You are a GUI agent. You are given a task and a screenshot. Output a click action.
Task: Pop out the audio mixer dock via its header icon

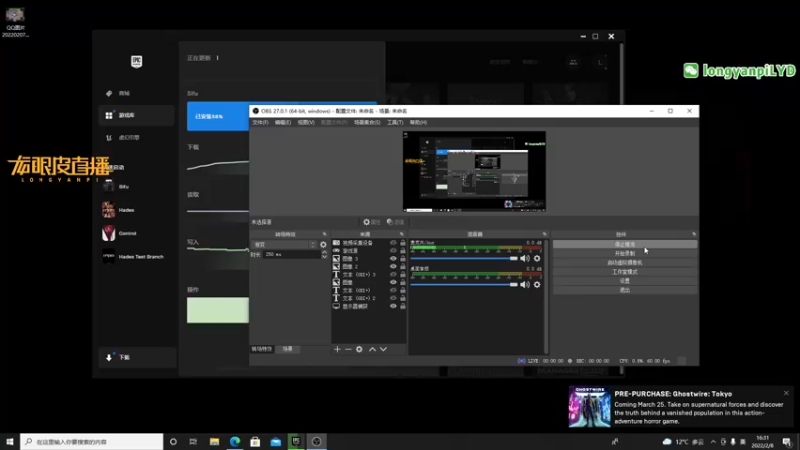(x=544, y=234)
